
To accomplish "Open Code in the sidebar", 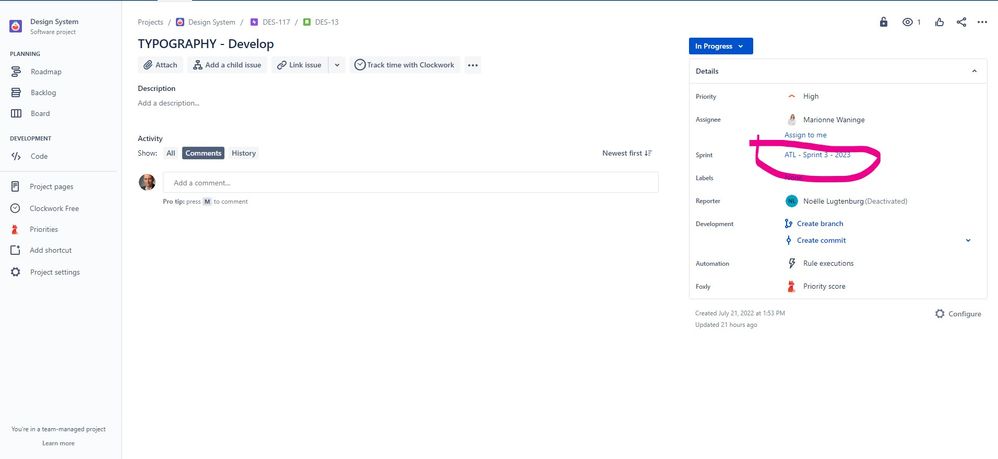I will pos(39,156).
